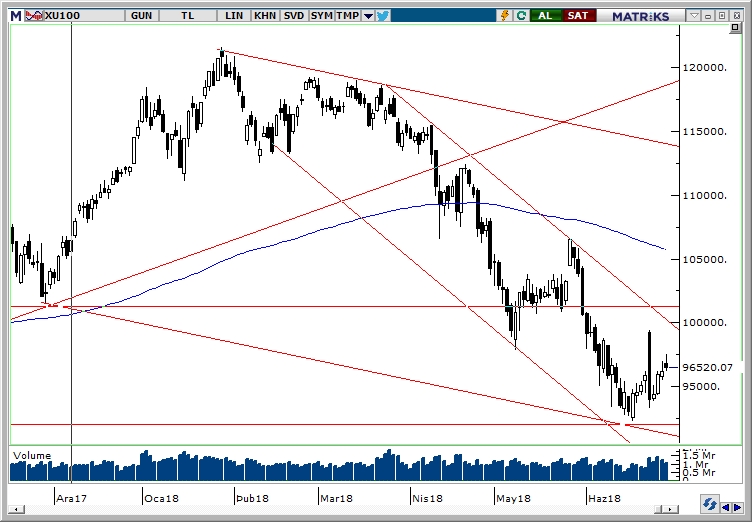This screenshot has width=752, height=522.
Task: Click the horizontal scrollbar thumb
Action: pyautogui.click(x=660, y=509)
